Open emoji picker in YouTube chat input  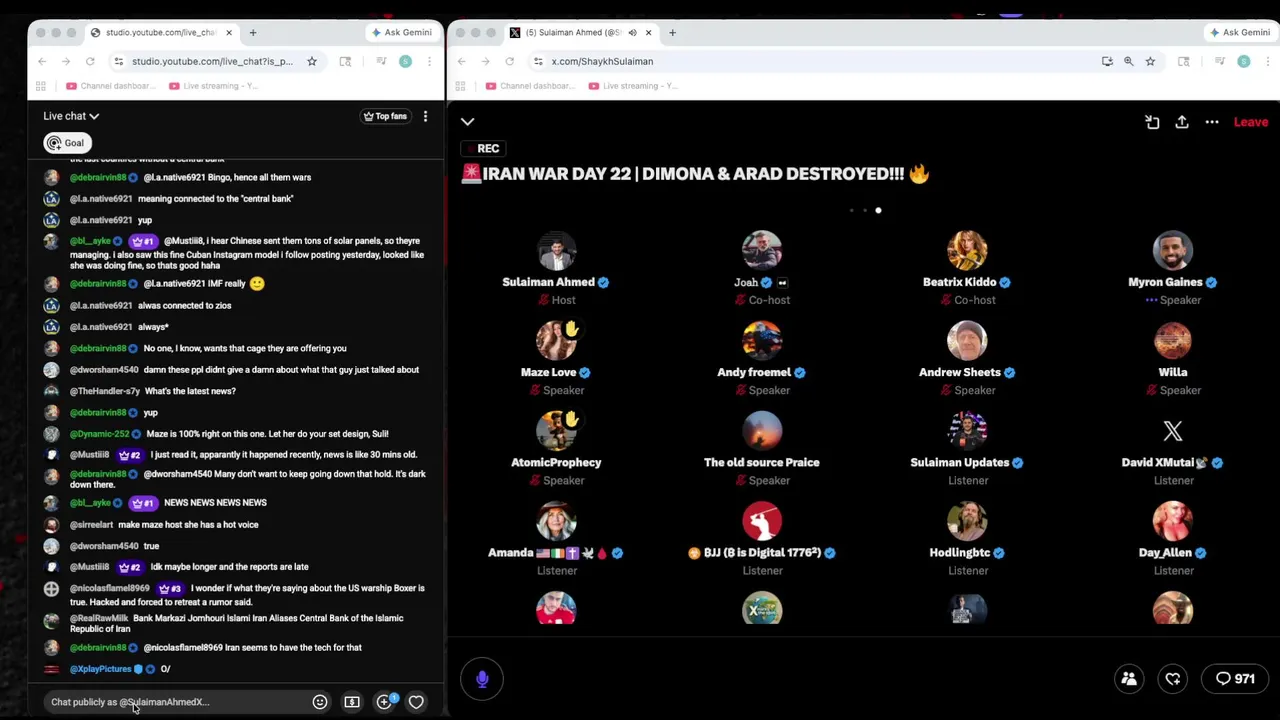pyautogui.click(x=320, y=702)
